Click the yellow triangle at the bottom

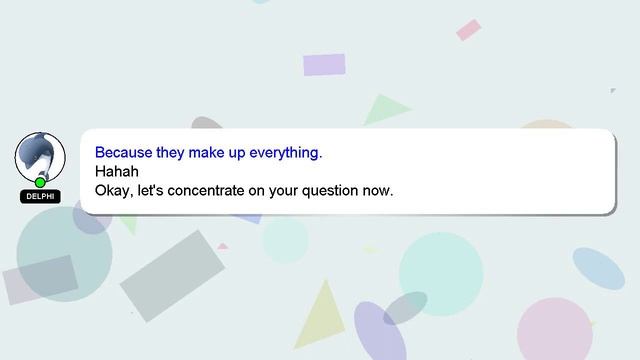tap(320, 314)
